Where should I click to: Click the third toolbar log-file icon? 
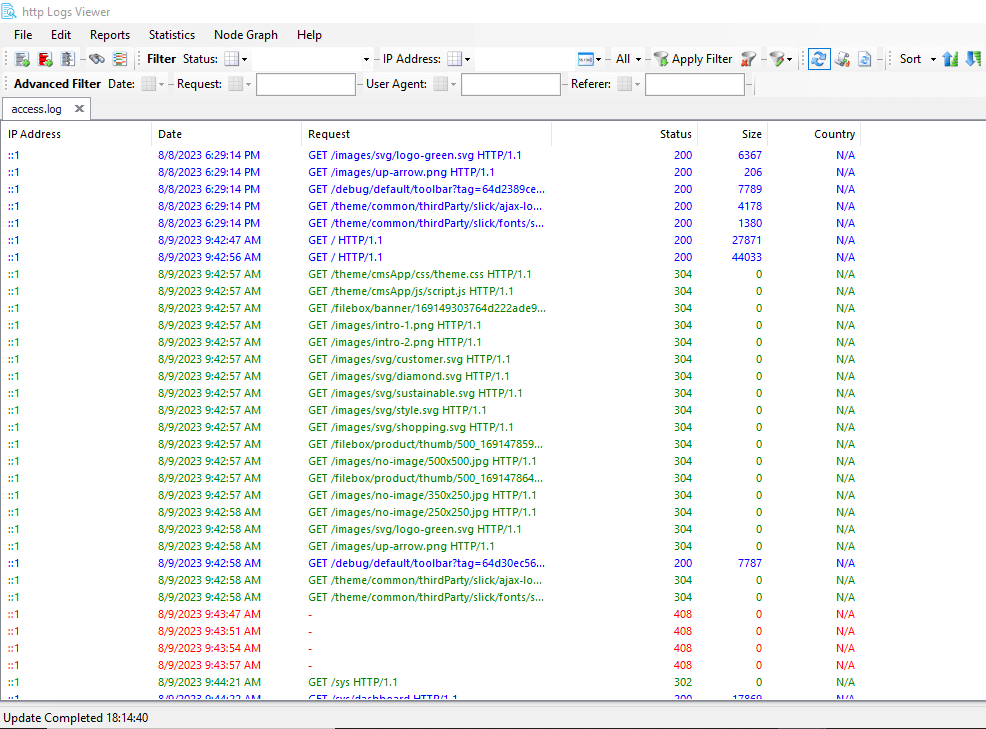pos(67,59)
